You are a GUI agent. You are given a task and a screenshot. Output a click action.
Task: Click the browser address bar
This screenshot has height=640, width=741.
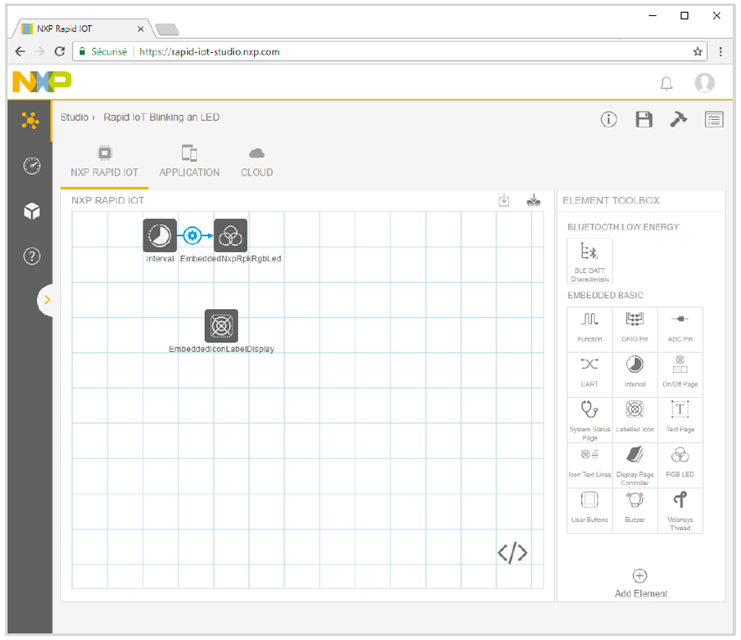[x=400, y=51]
